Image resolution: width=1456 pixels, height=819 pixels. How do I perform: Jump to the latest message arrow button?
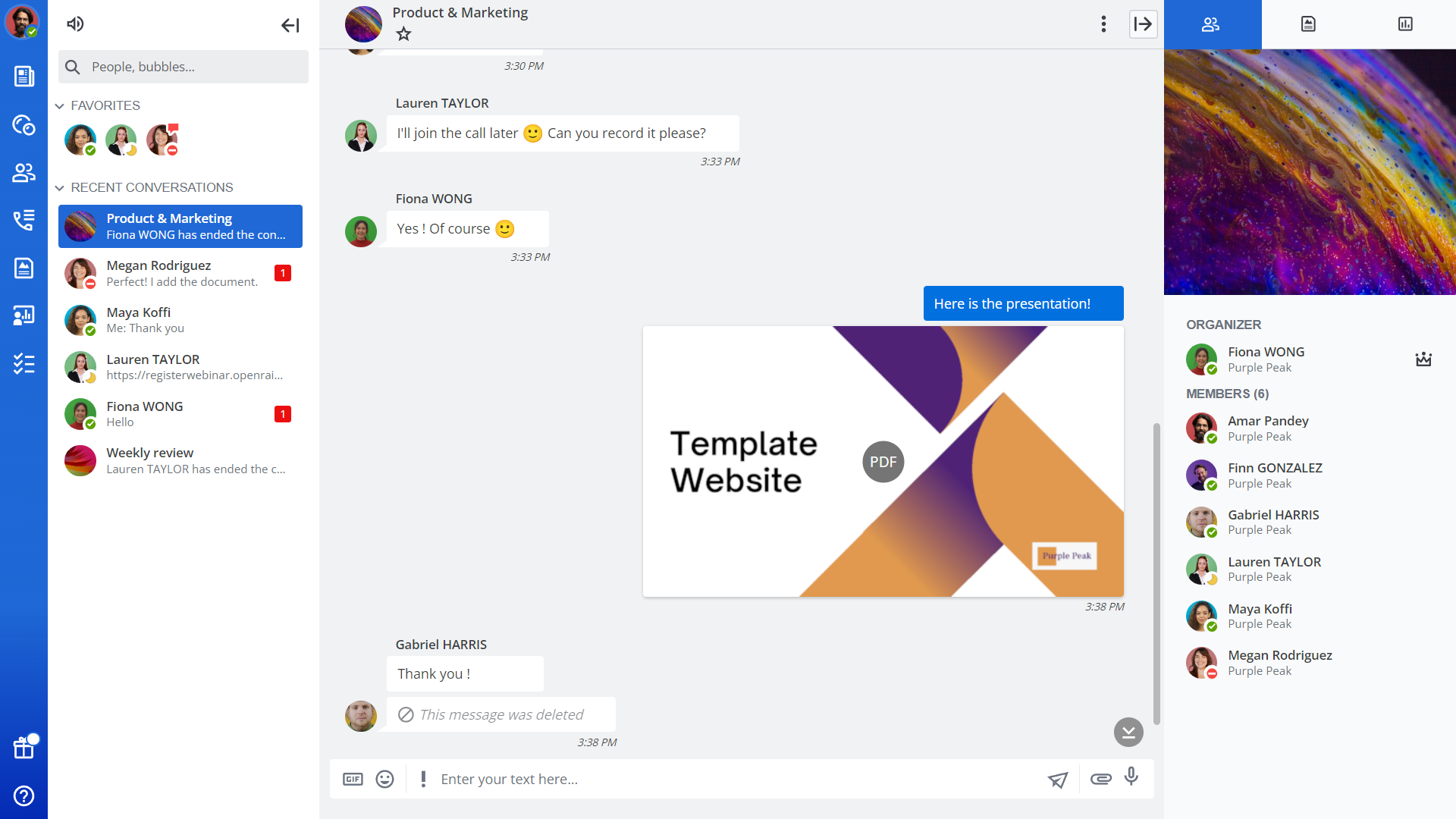coord(1128,732)
